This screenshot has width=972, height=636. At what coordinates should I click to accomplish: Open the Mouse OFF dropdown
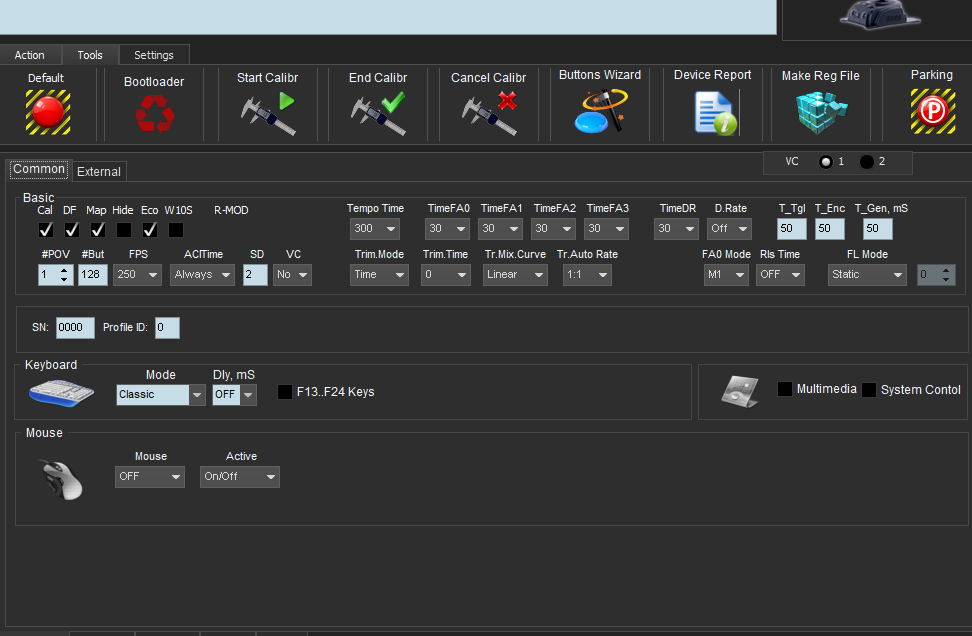tap(150, 477)
